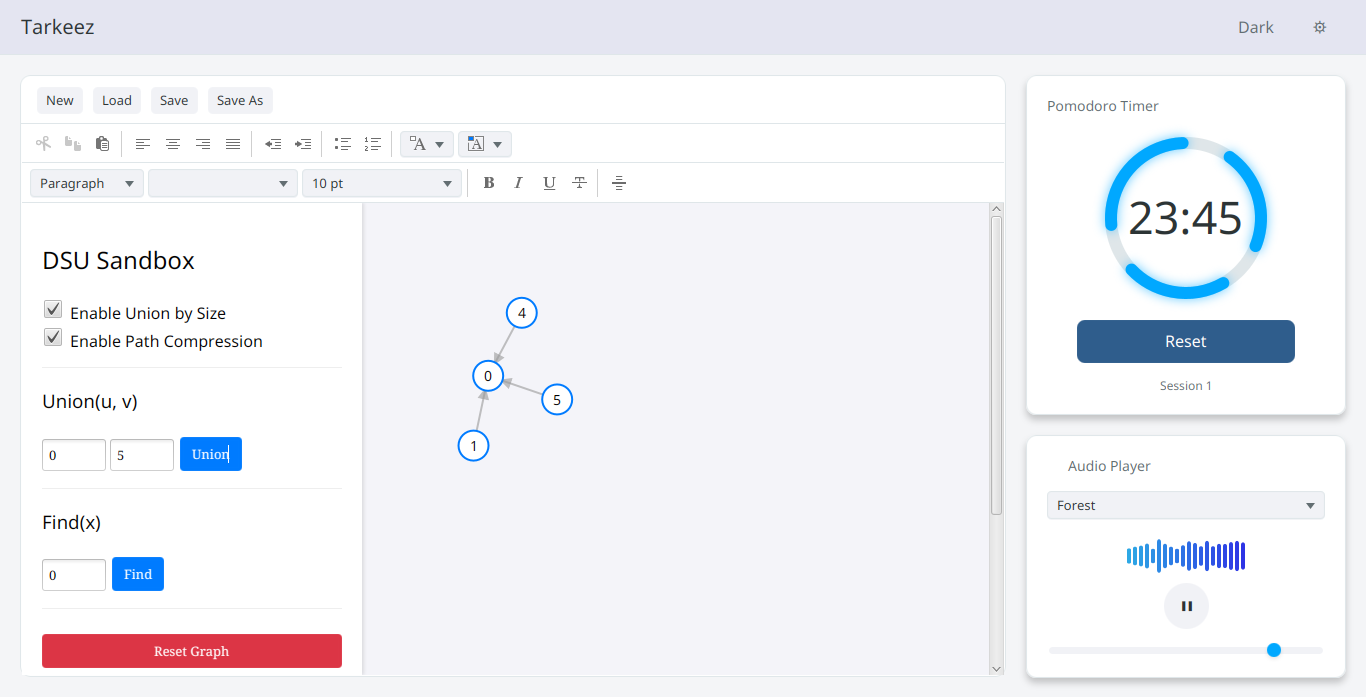Reset the Pomodoro timer

click(1186, 341)
